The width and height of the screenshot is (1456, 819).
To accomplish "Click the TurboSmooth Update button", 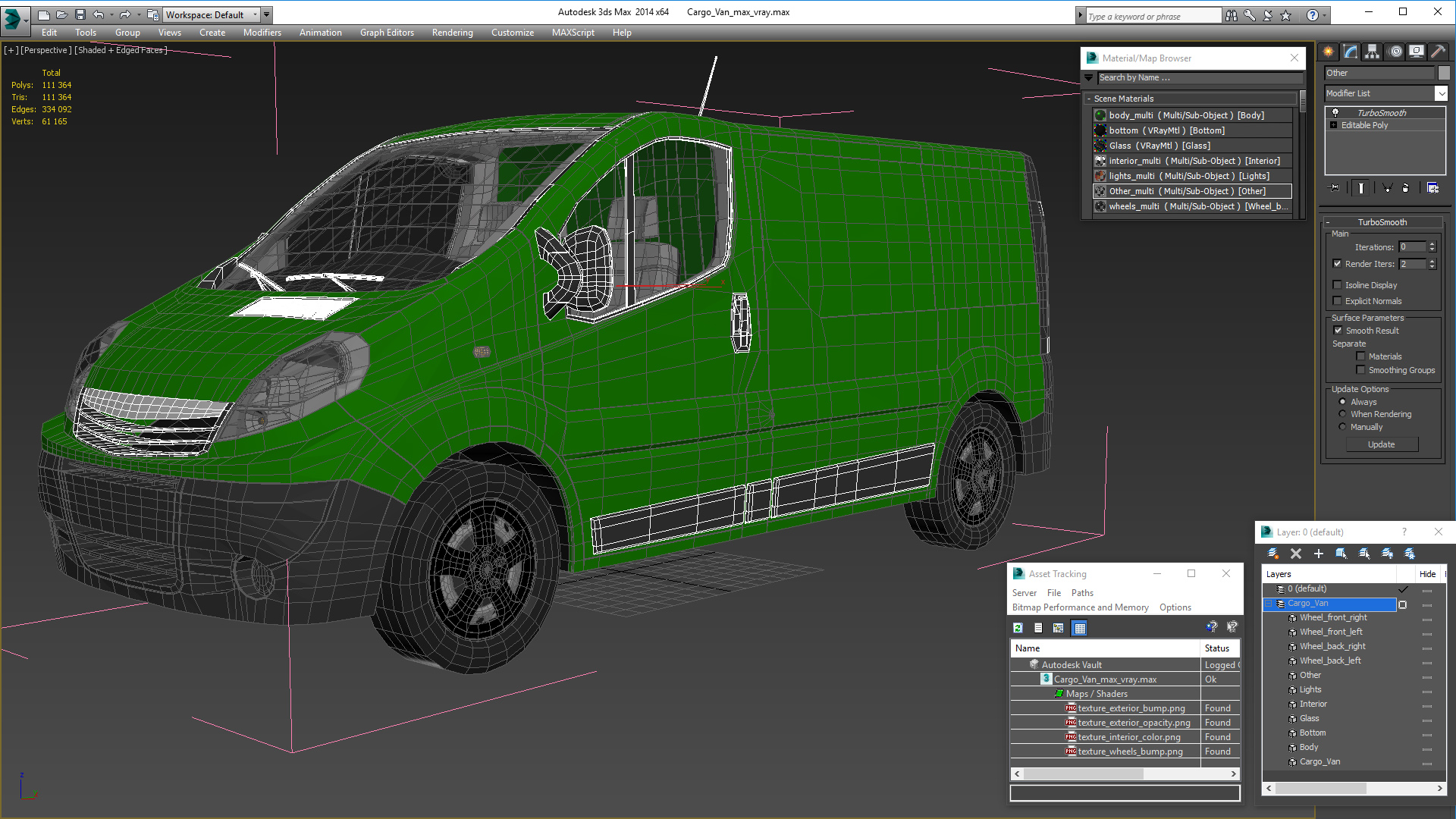I will (x=1382, y=444).
